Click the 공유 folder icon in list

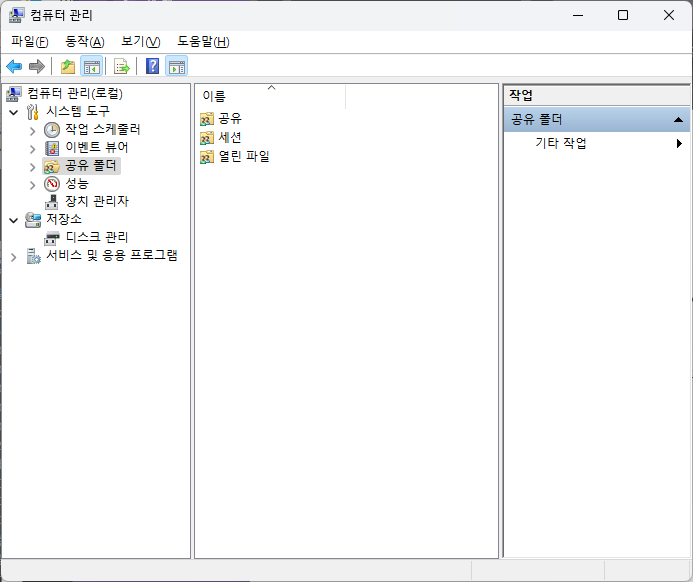coord(207,119)
